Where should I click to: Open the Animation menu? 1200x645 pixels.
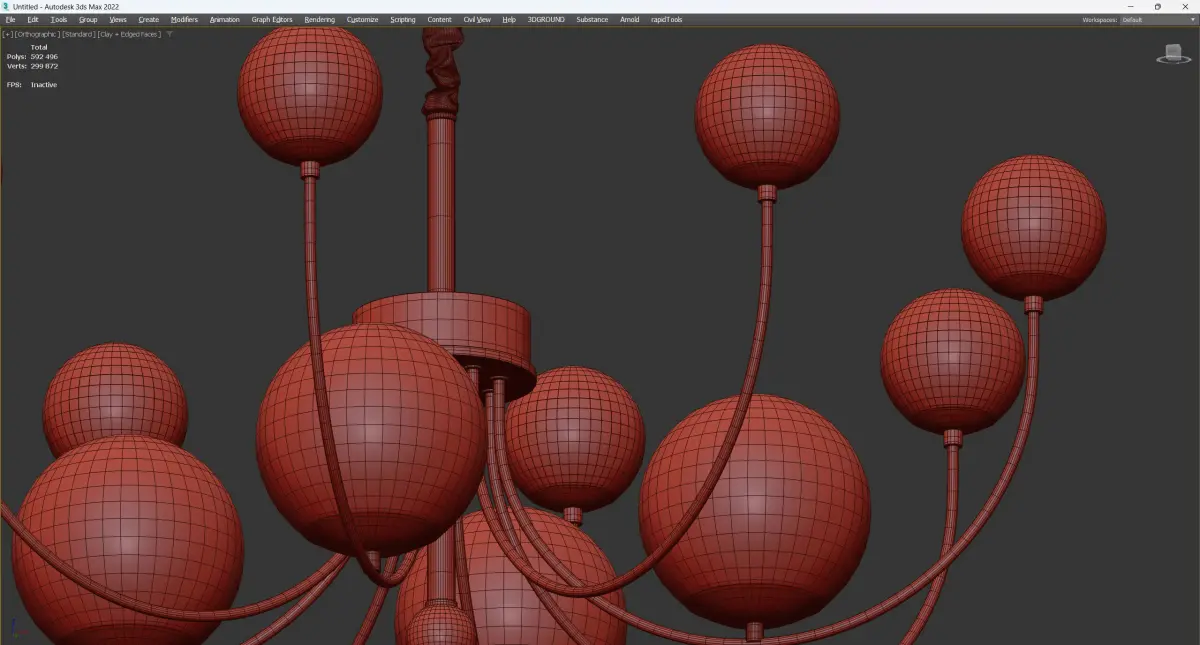224,19
